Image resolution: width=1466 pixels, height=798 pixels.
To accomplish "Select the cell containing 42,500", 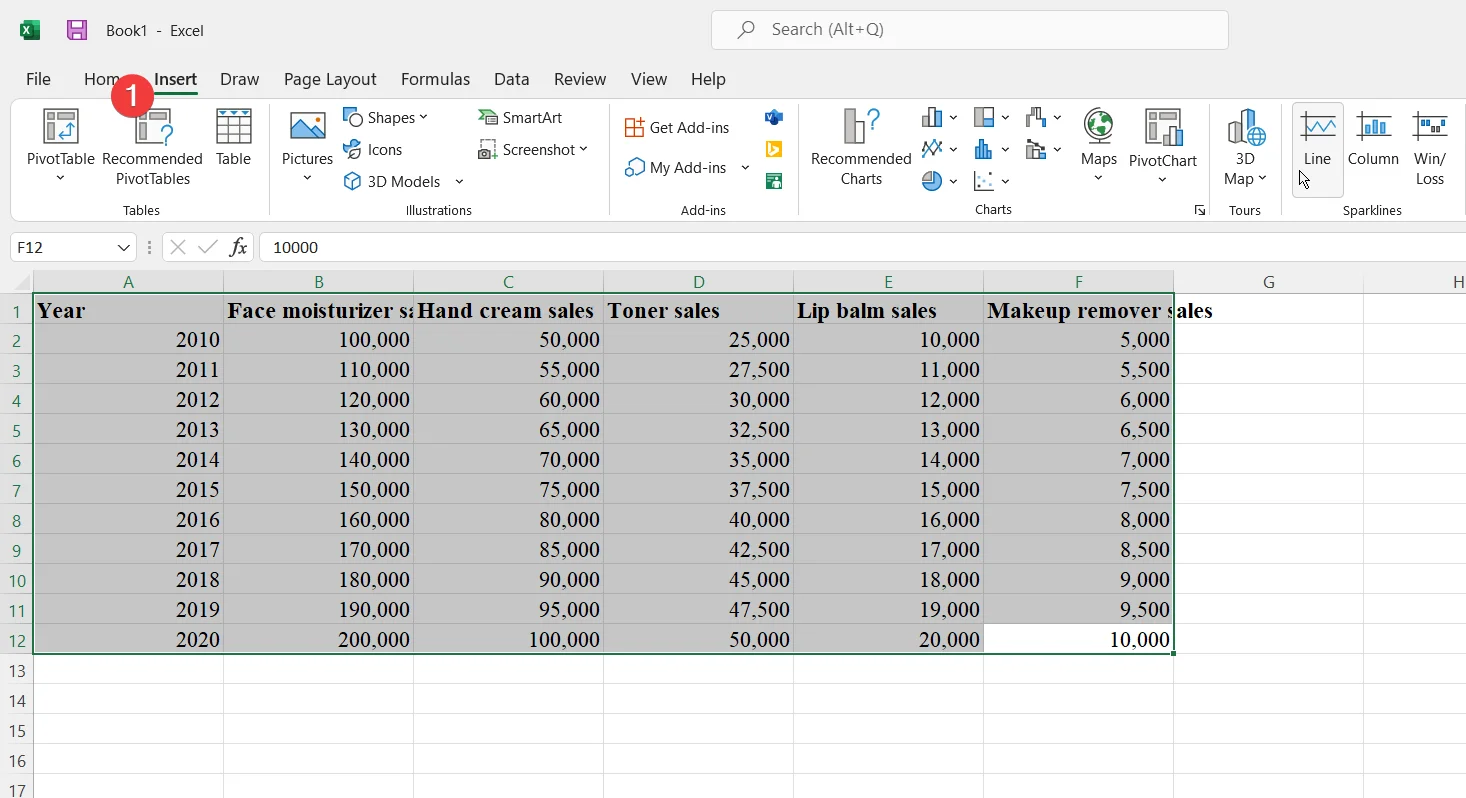I will coord(698,549).
